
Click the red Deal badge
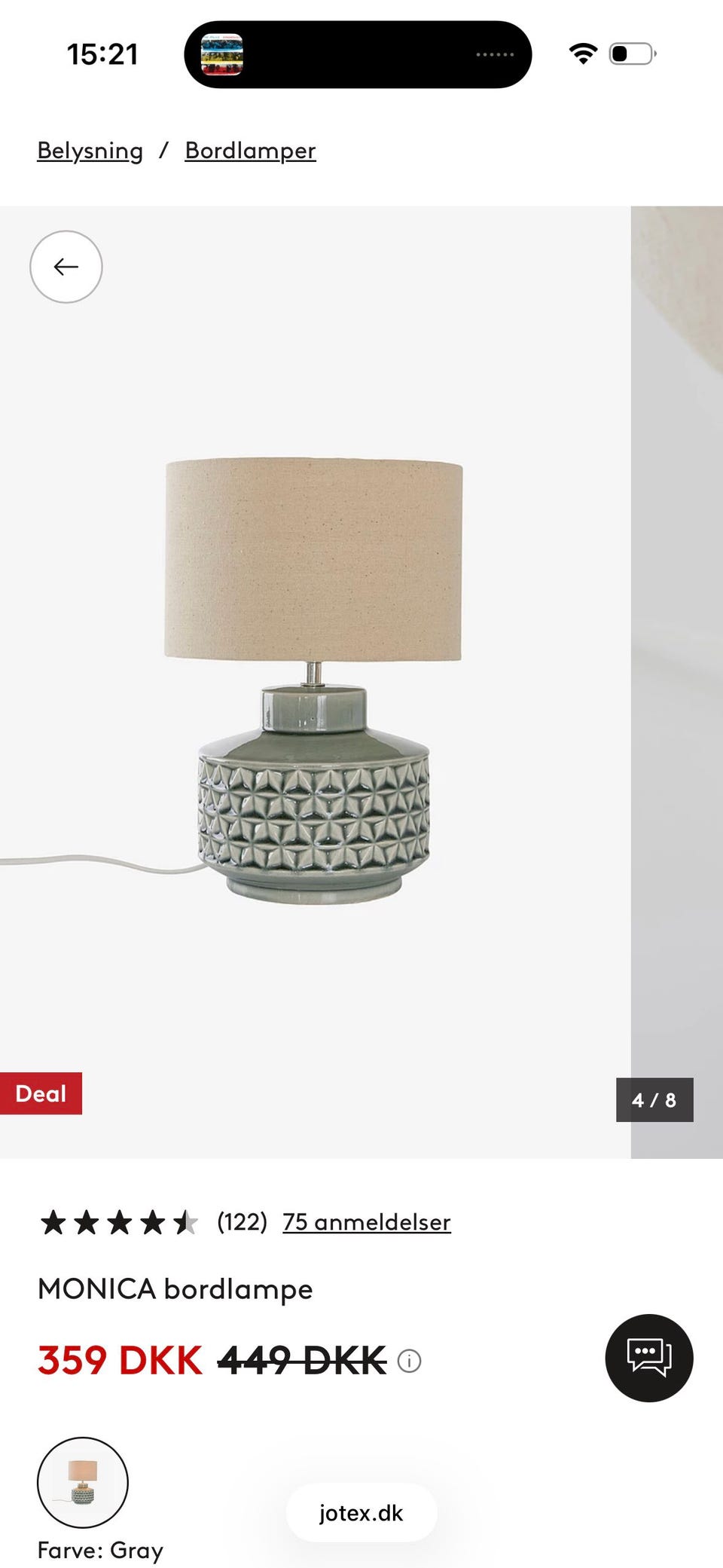[41, 1093]
